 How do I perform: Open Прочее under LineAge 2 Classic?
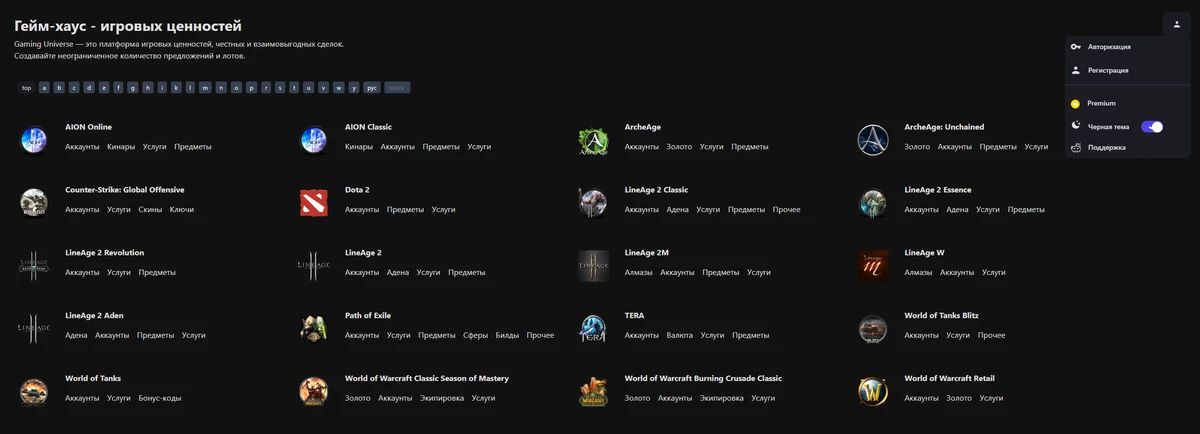coord(787,210)
